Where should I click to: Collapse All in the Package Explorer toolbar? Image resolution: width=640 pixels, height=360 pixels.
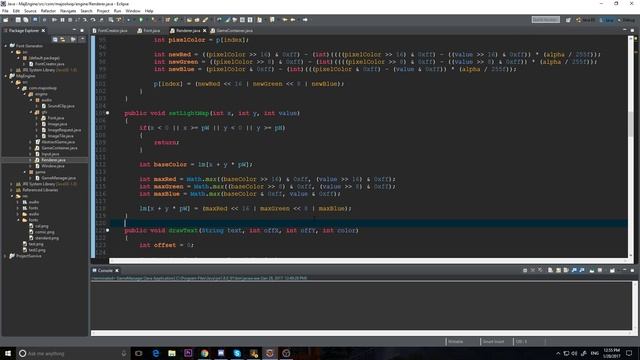(55, 40)
